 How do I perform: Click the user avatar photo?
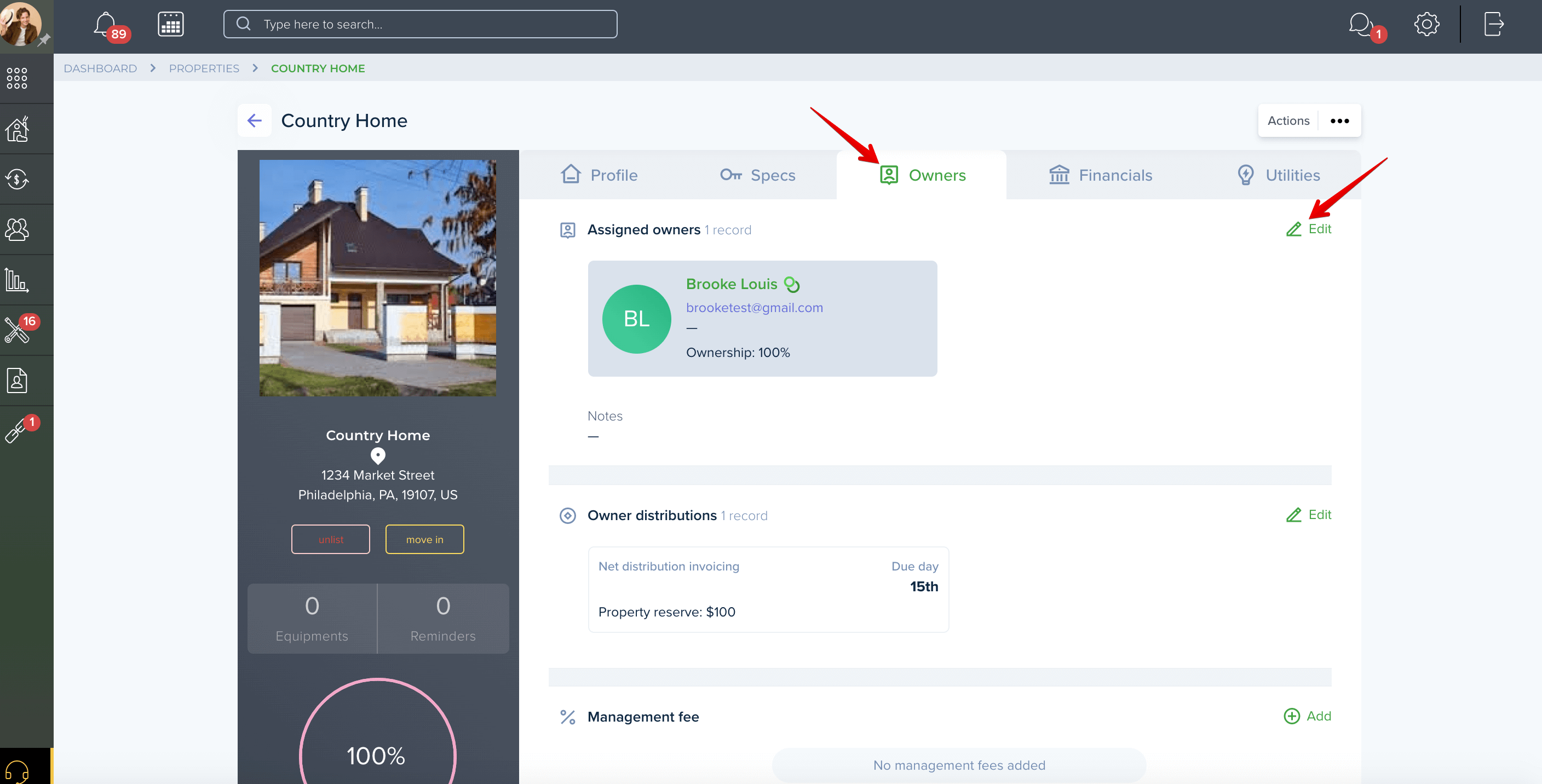20,24
